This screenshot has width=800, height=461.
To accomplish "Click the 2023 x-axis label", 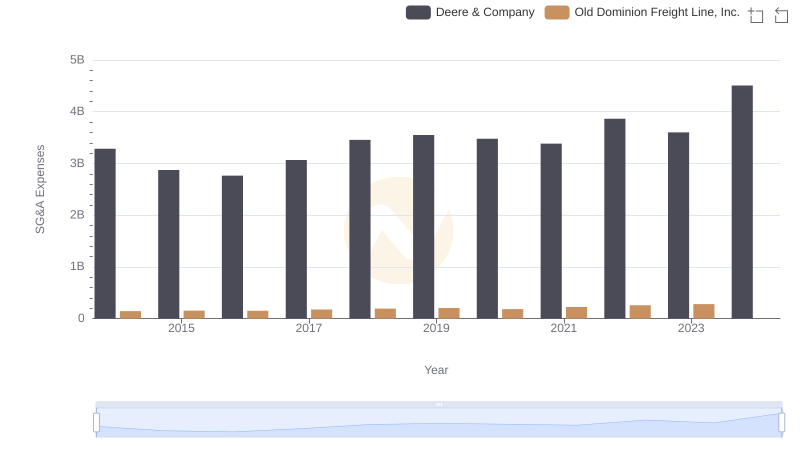I will pos(691,328).
